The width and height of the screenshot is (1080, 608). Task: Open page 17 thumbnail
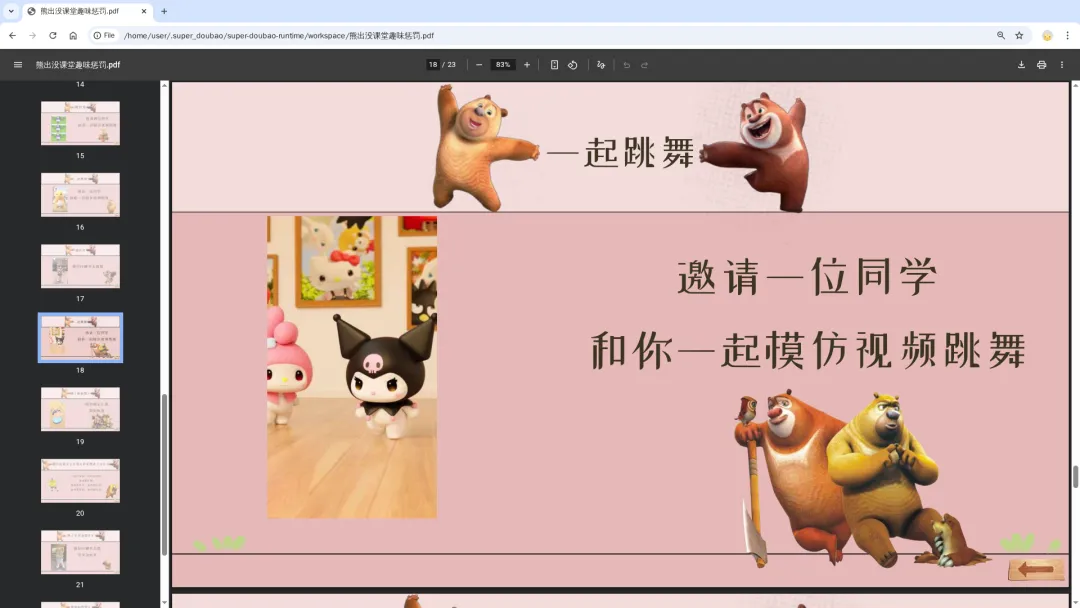click(x=80, y=266)
